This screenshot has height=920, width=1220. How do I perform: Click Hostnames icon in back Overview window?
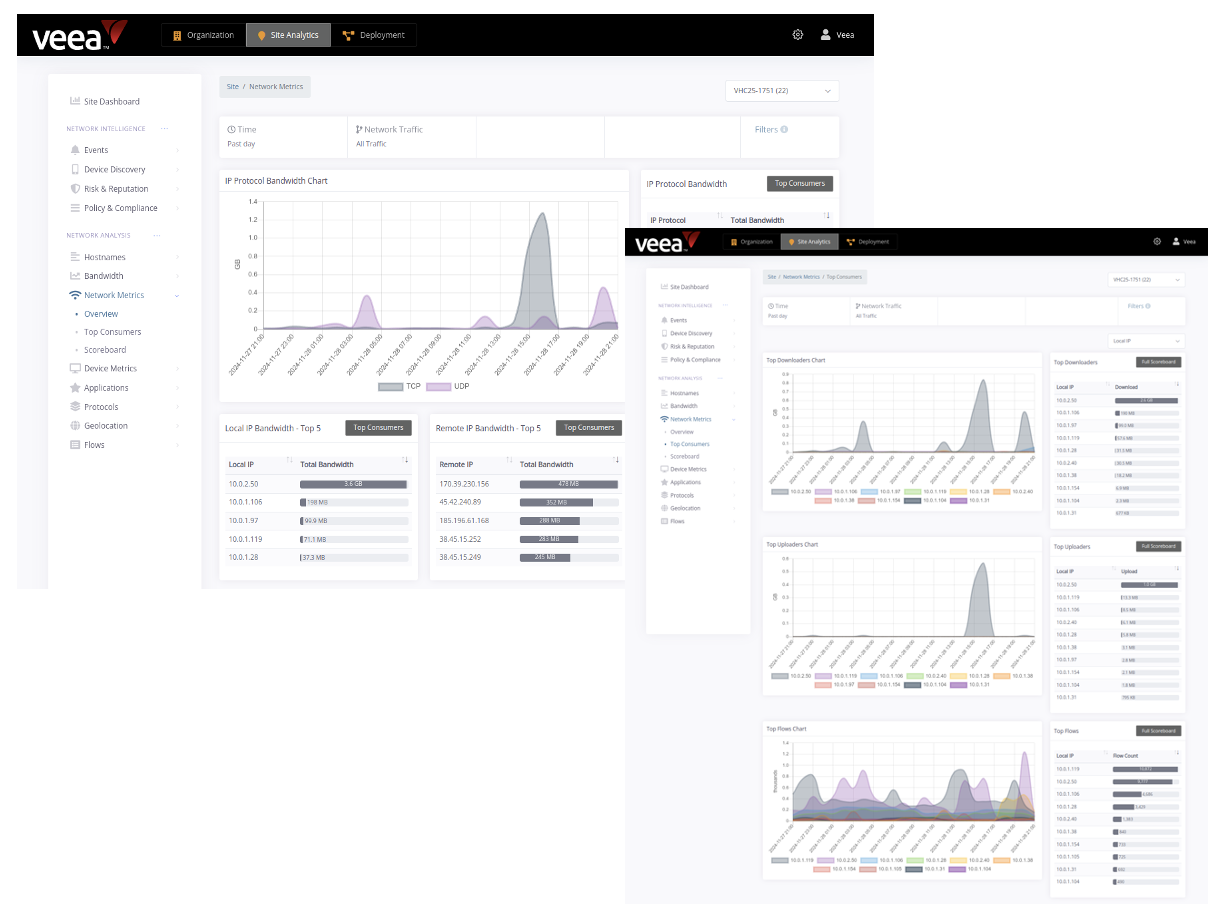[75, 257]
